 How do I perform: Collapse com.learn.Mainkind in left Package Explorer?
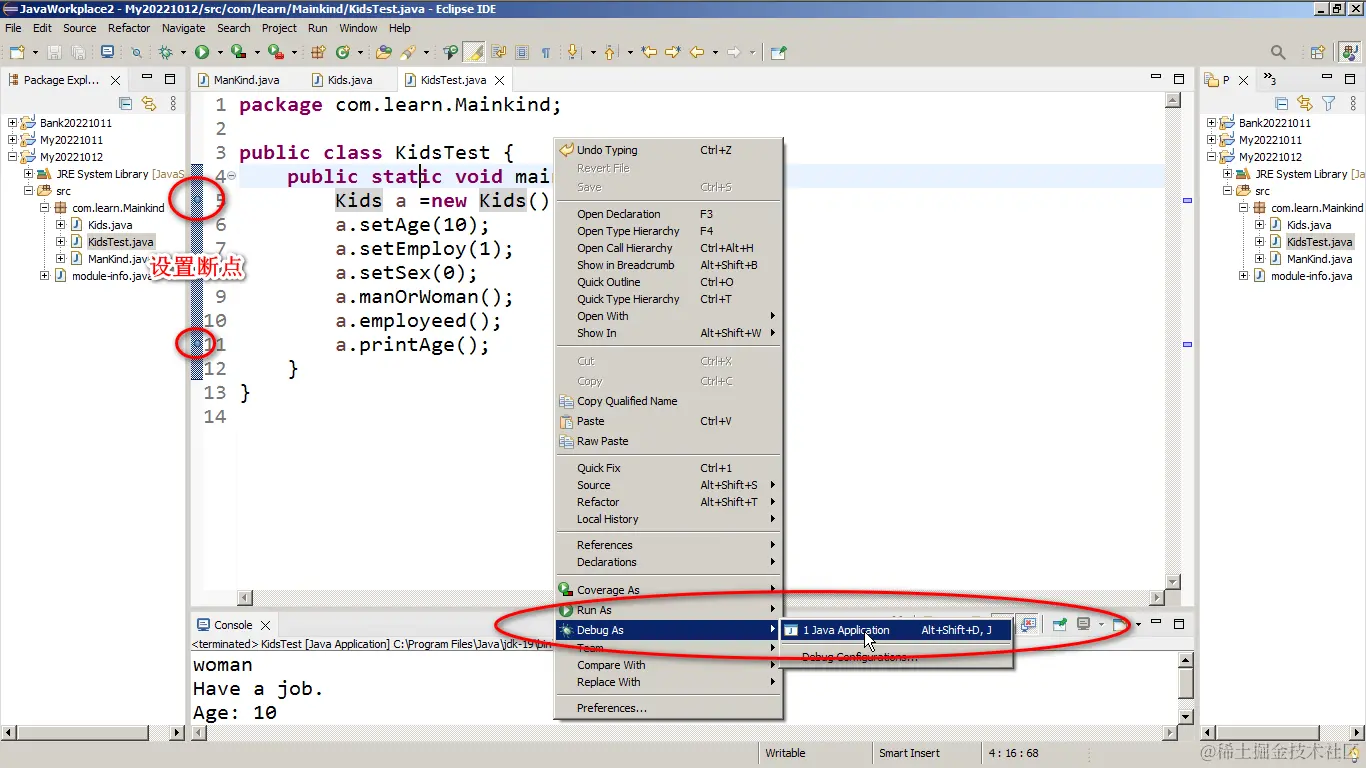click(45, 208)
